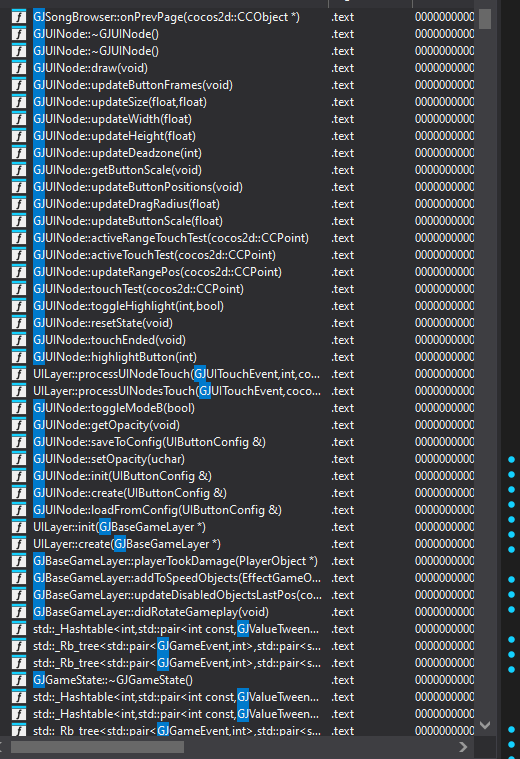The image size is (520, 759).
Task: Click function icon beside UILayer::processUINodeTouch
Action: tap(18, 374)
